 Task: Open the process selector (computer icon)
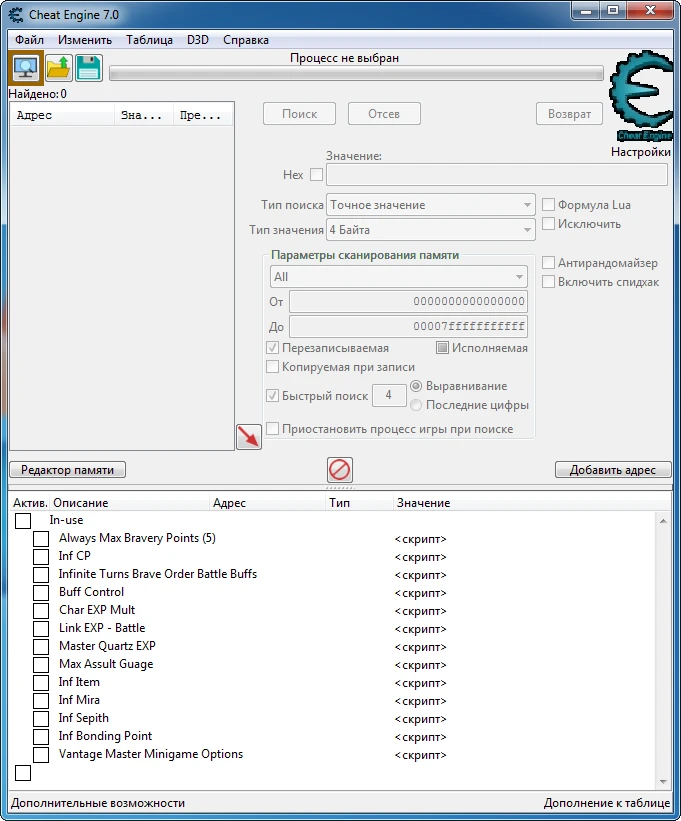26,68
